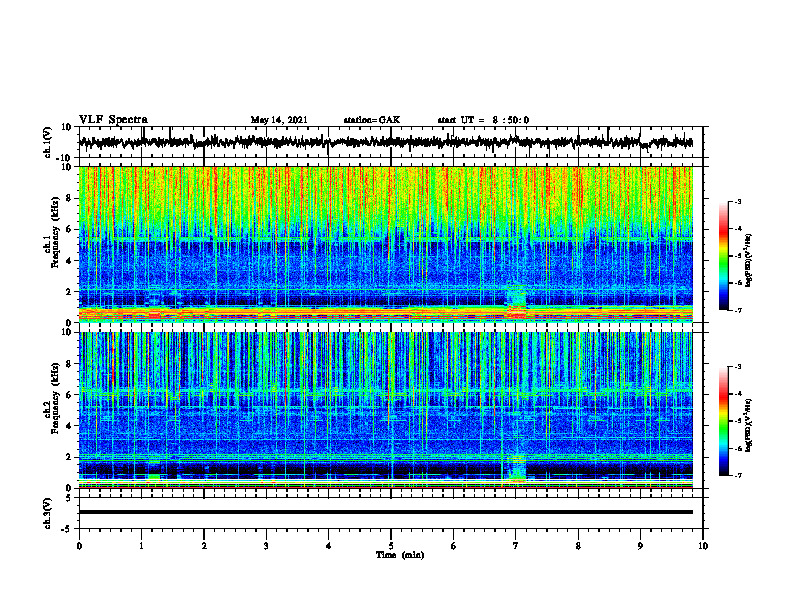This screenshot has height=612, width=792.
Task: Click the "-6" label on lower color scale
Action: 737,448
